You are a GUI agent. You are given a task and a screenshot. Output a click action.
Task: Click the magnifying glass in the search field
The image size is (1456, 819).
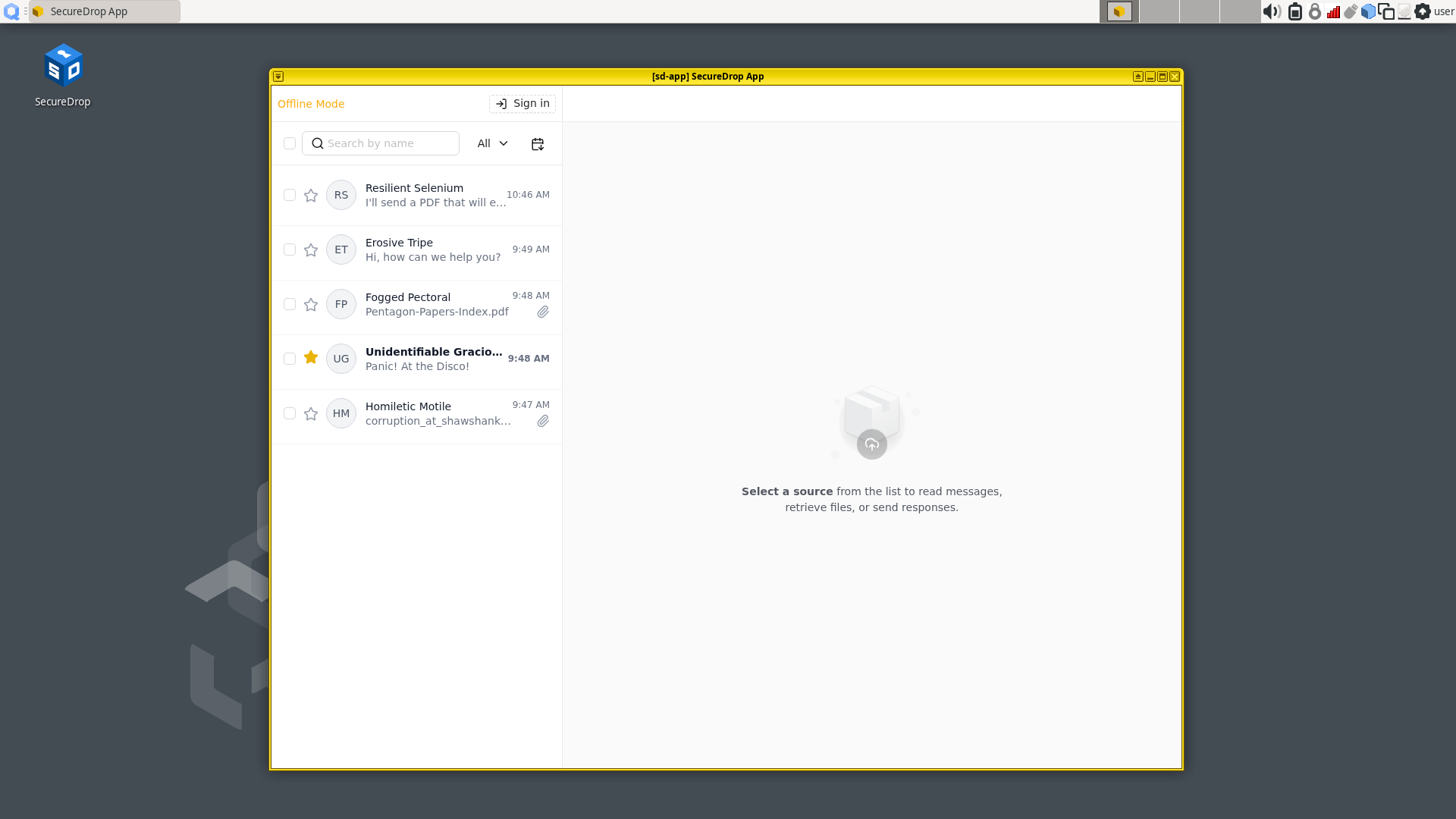[x=317, y=143]
